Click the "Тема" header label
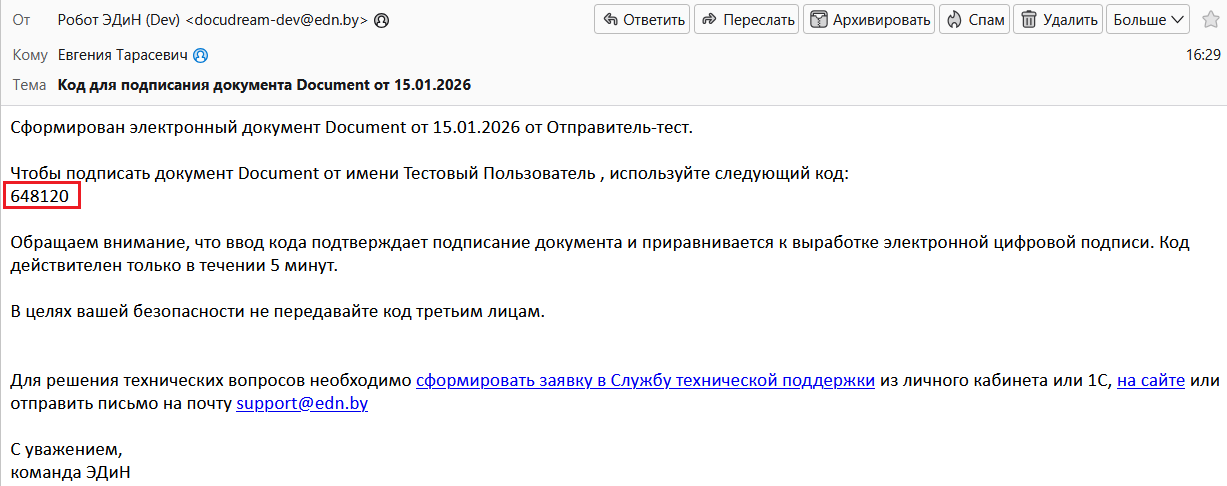The image size is (1227, 486). (x=29, y=85)
